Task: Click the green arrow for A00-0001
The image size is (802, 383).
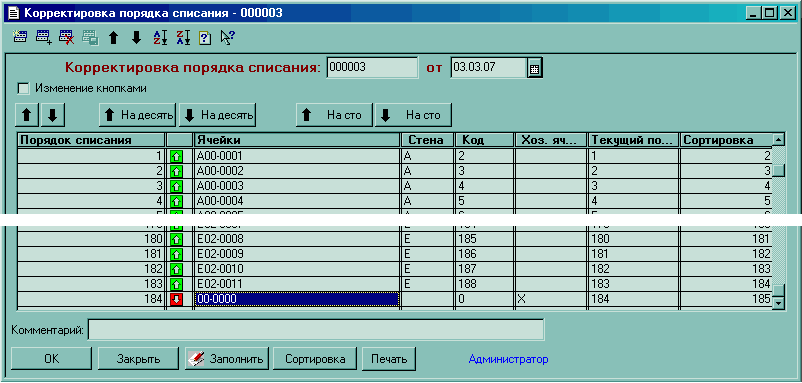Action: pos(176,156)
